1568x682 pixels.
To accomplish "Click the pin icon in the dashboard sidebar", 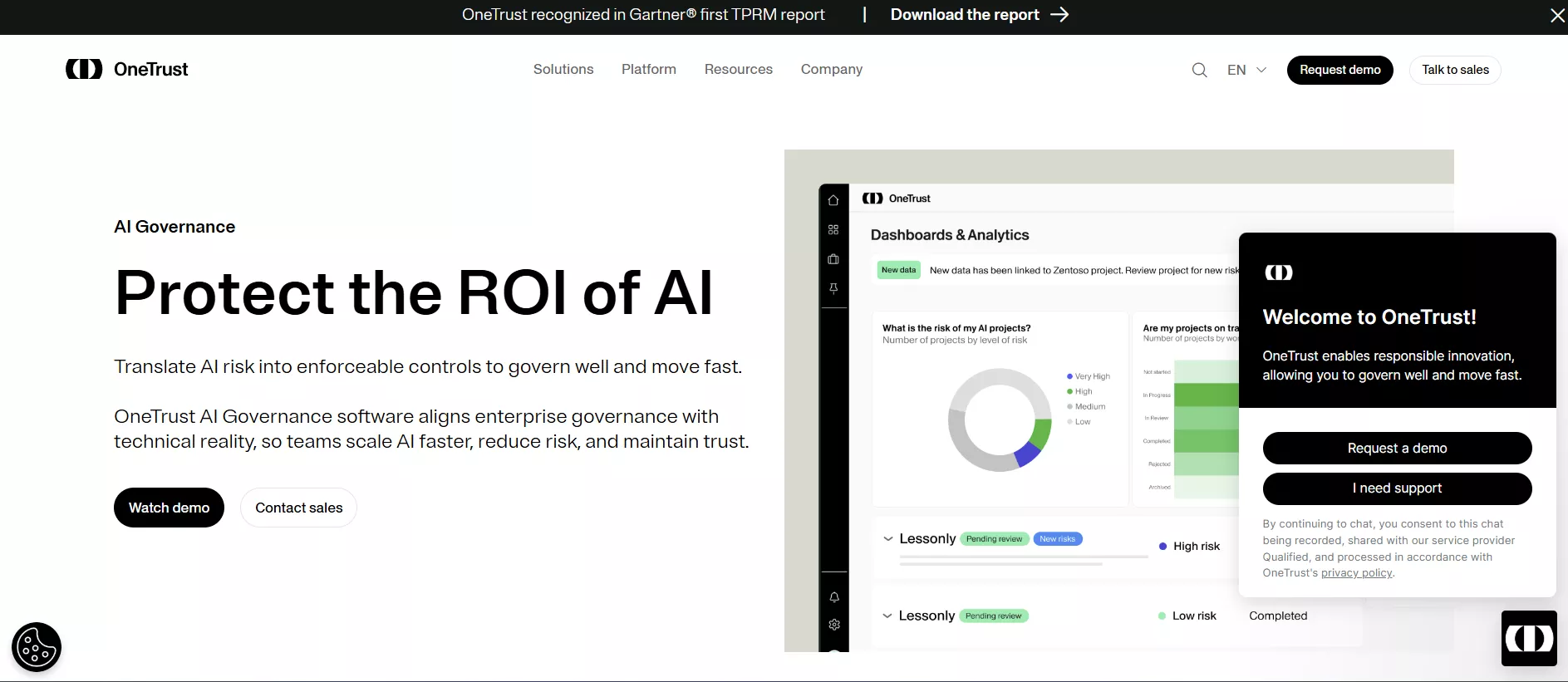I will [833, 288].
